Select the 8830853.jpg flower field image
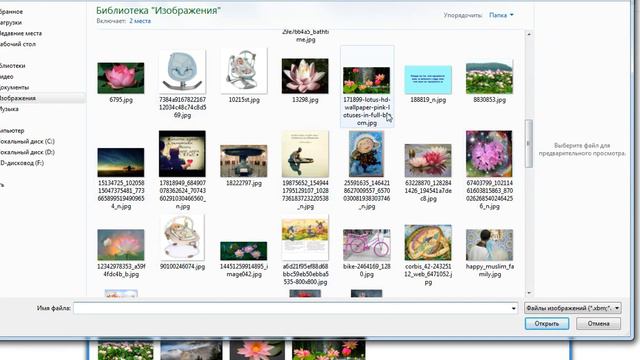Viewport: 640px width, 360px height. [x=489, y=78]
